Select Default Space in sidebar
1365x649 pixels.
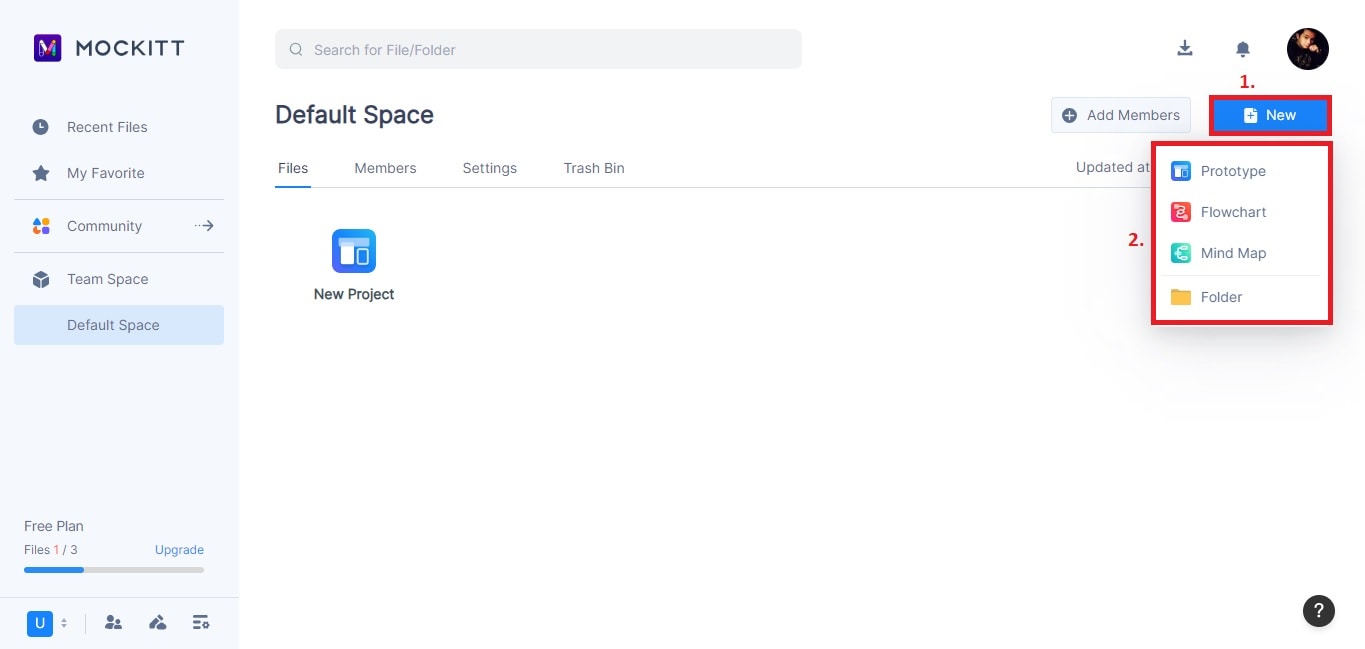[x=119, y=325]
